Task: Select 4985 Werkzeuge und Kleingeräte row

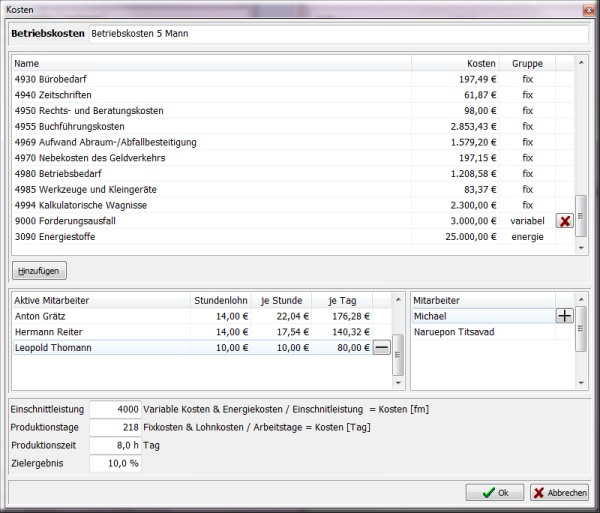Action: [x=293, y=189]
